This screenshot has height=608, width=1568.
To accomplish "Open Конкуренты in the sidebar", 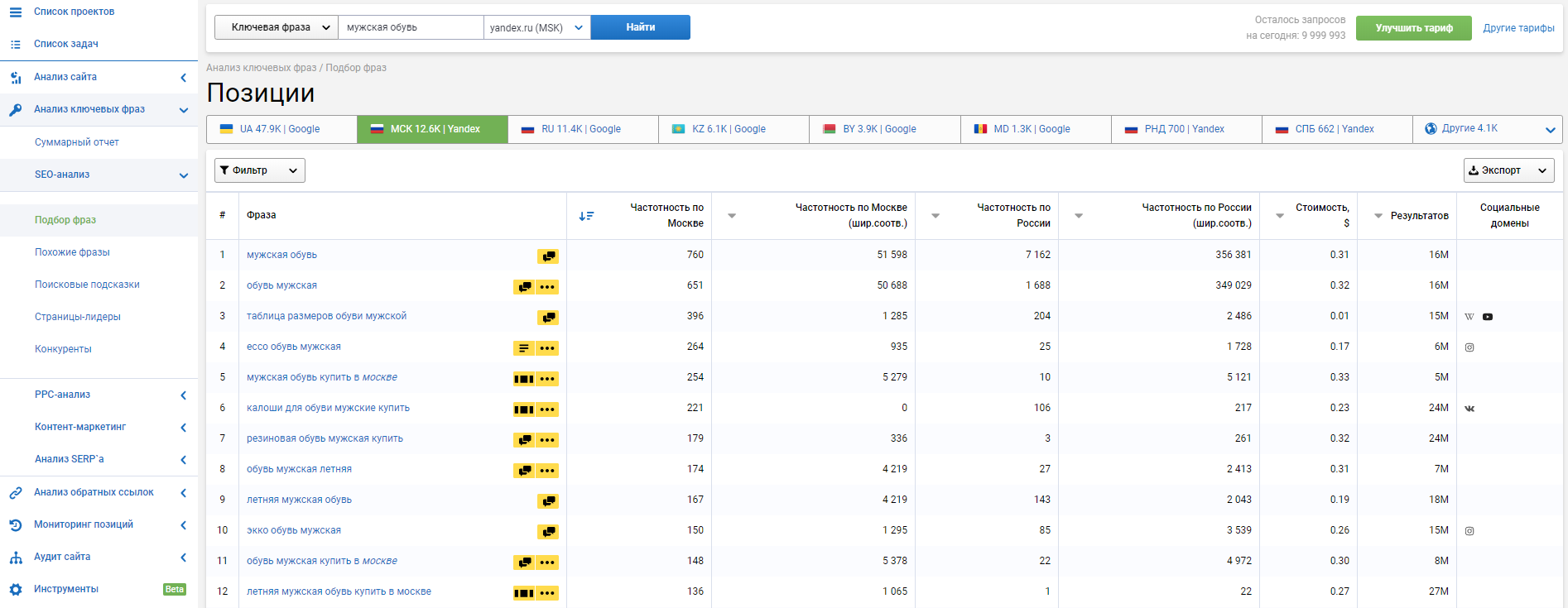I will [63, 349].
